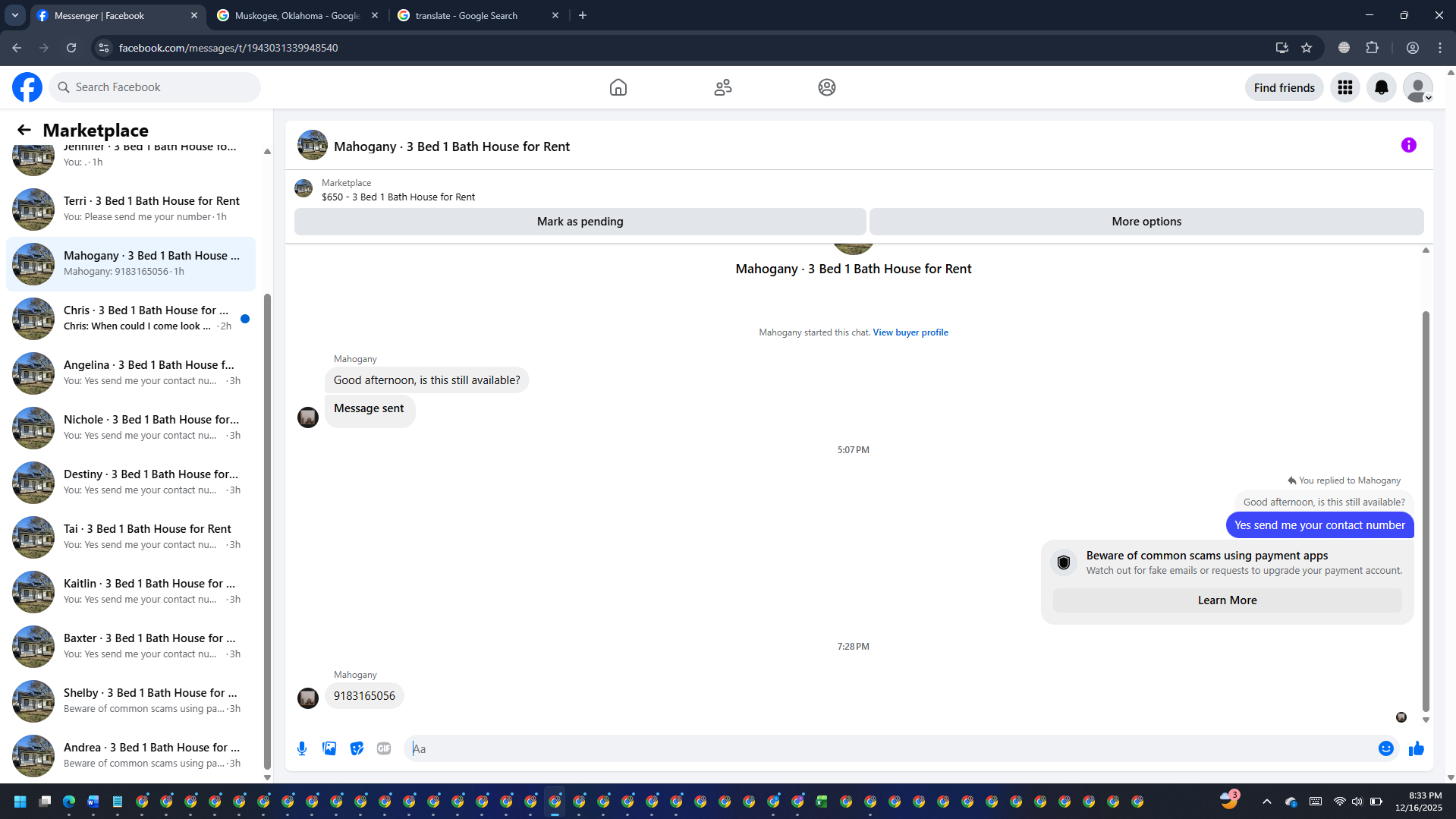View site information in address bar
1456x819 pixels.
pos(104,48)
